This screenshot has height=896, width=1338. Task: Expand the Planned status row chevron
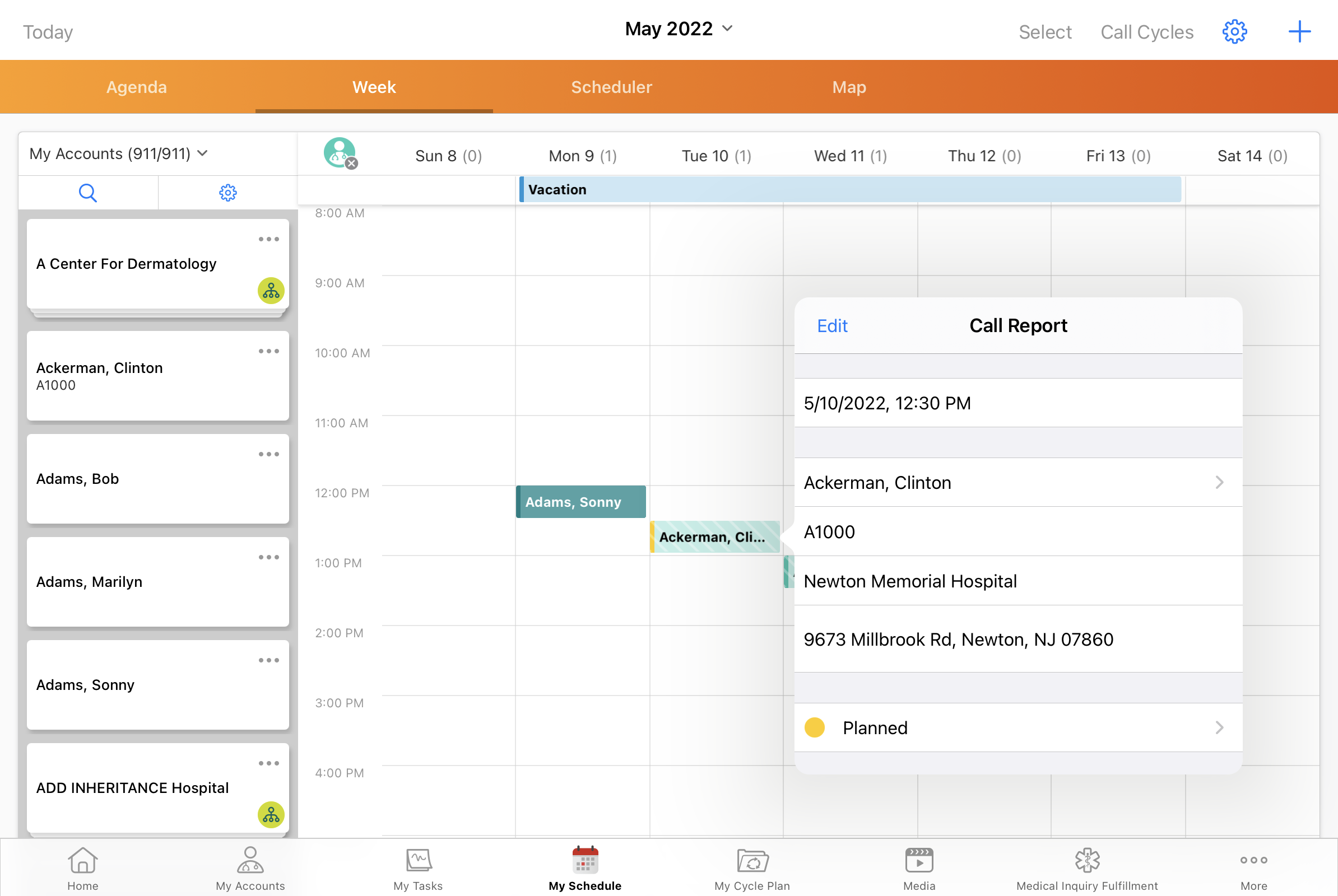click(x=1219, y=727)
